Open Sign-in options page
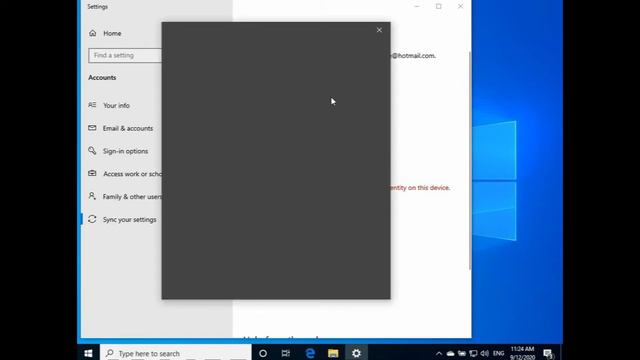 click(x=125, y=151)
